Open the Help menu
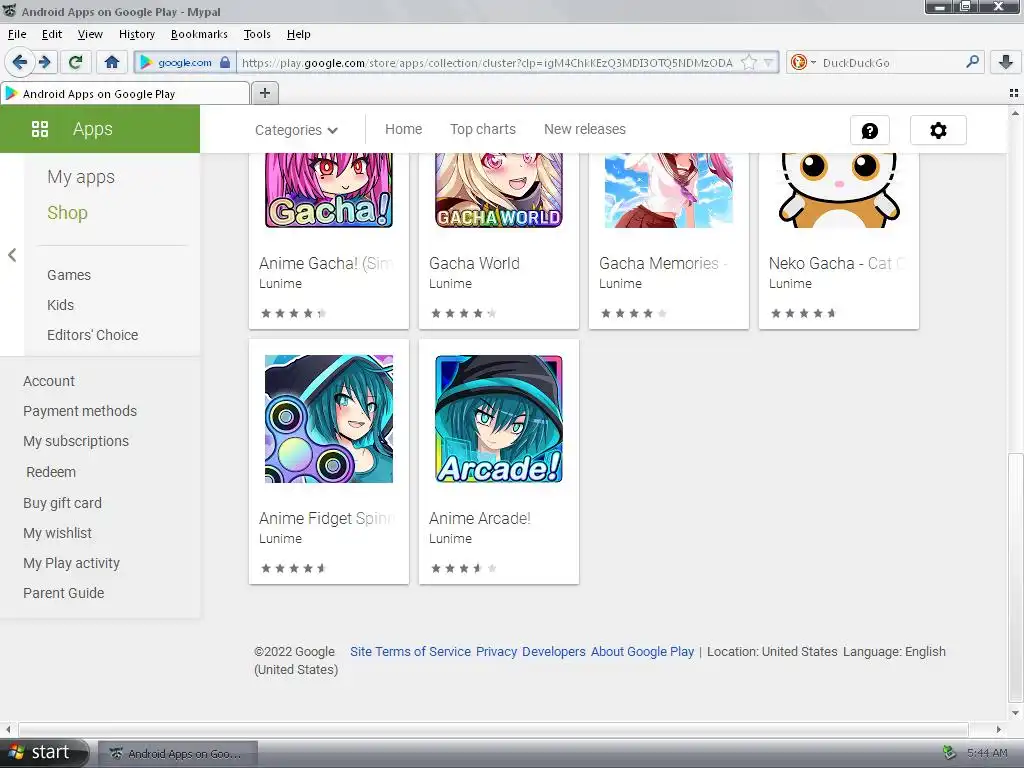Screen dimensions: 1024x768 pyautogui.click(x=298, y=34)
